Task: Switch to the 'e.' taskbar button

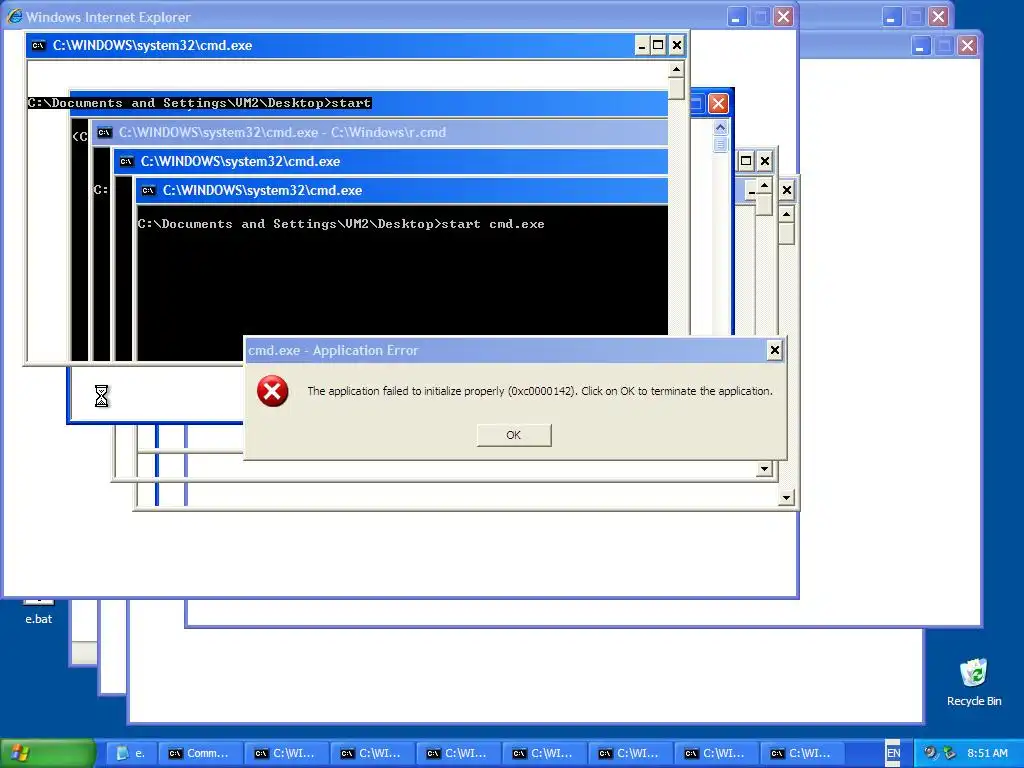Action: pos(131,753)
